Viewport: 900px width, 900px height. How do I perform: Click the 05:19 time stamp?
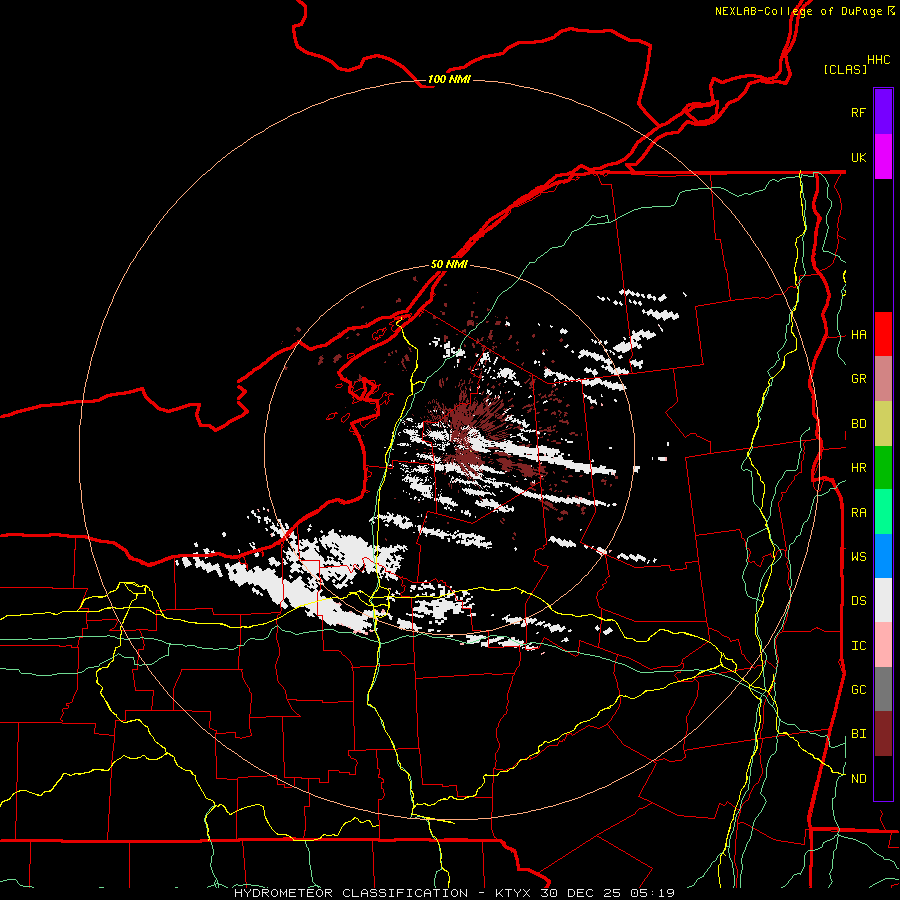click(651, 893)
